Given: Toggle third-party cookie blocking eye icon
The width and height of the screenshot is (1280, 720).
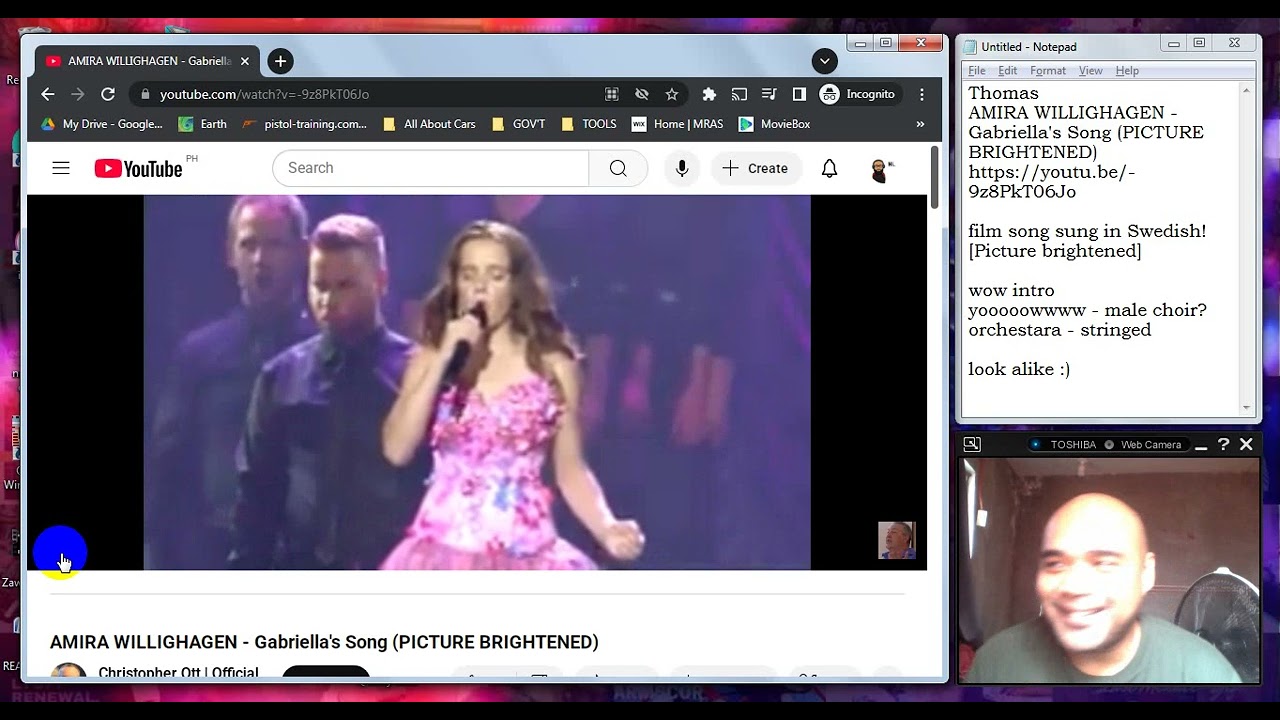Looking at the screenshot, I should click(642, 94).
